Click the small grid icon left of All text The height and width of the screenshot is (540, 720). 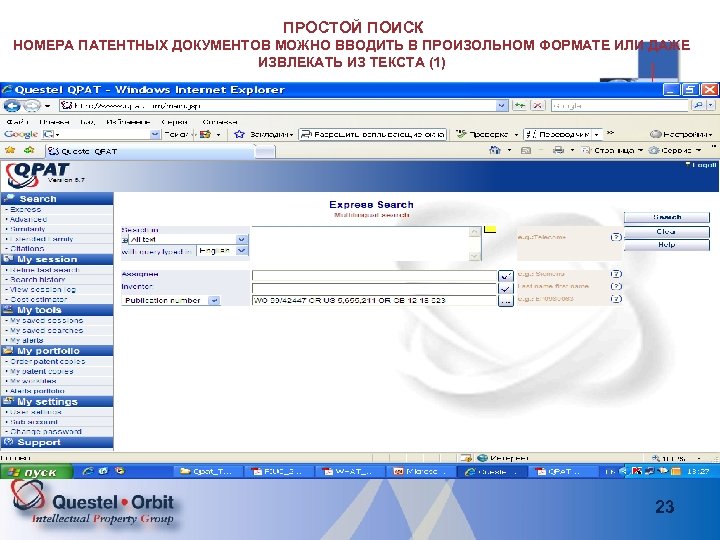[124, 240]
